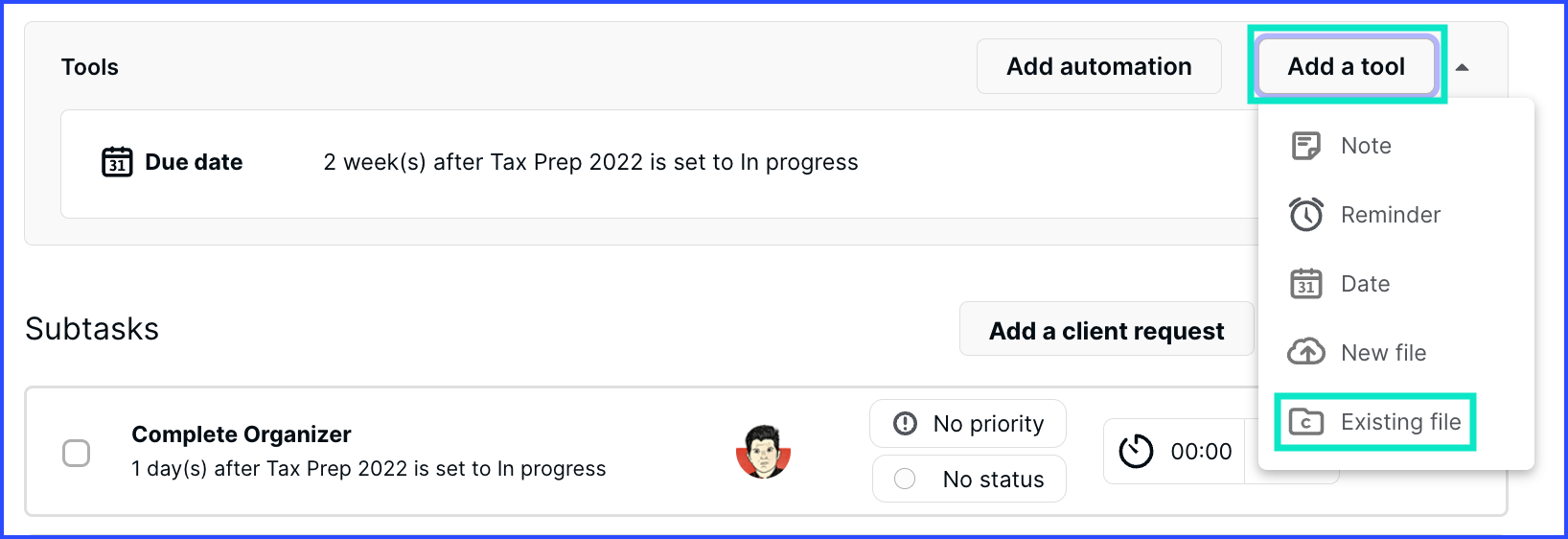Click the Existing file folder icon
This screenshot has height=539, width=1568.
(1305, 422)
